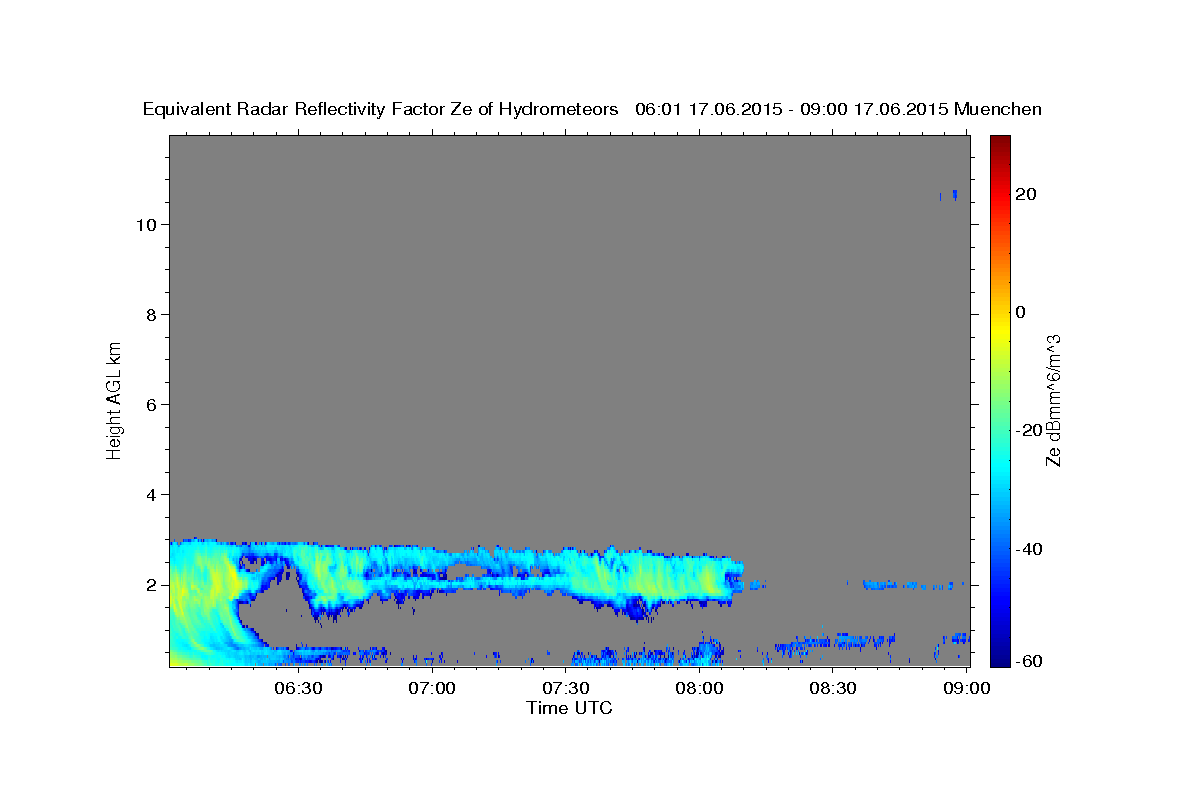Click the colorbar value label 20
1200x800 pixels.
[1024, 194]
